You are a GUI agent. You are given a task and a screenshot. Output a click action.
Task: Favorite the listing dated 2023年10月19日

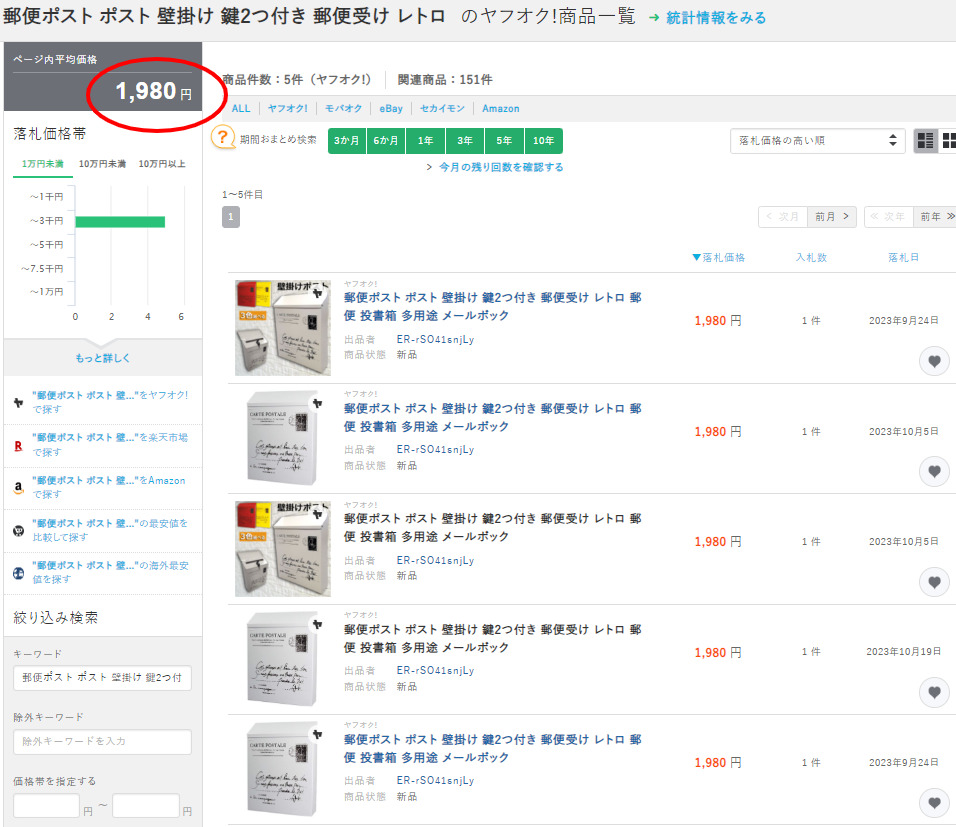point(934,692)
